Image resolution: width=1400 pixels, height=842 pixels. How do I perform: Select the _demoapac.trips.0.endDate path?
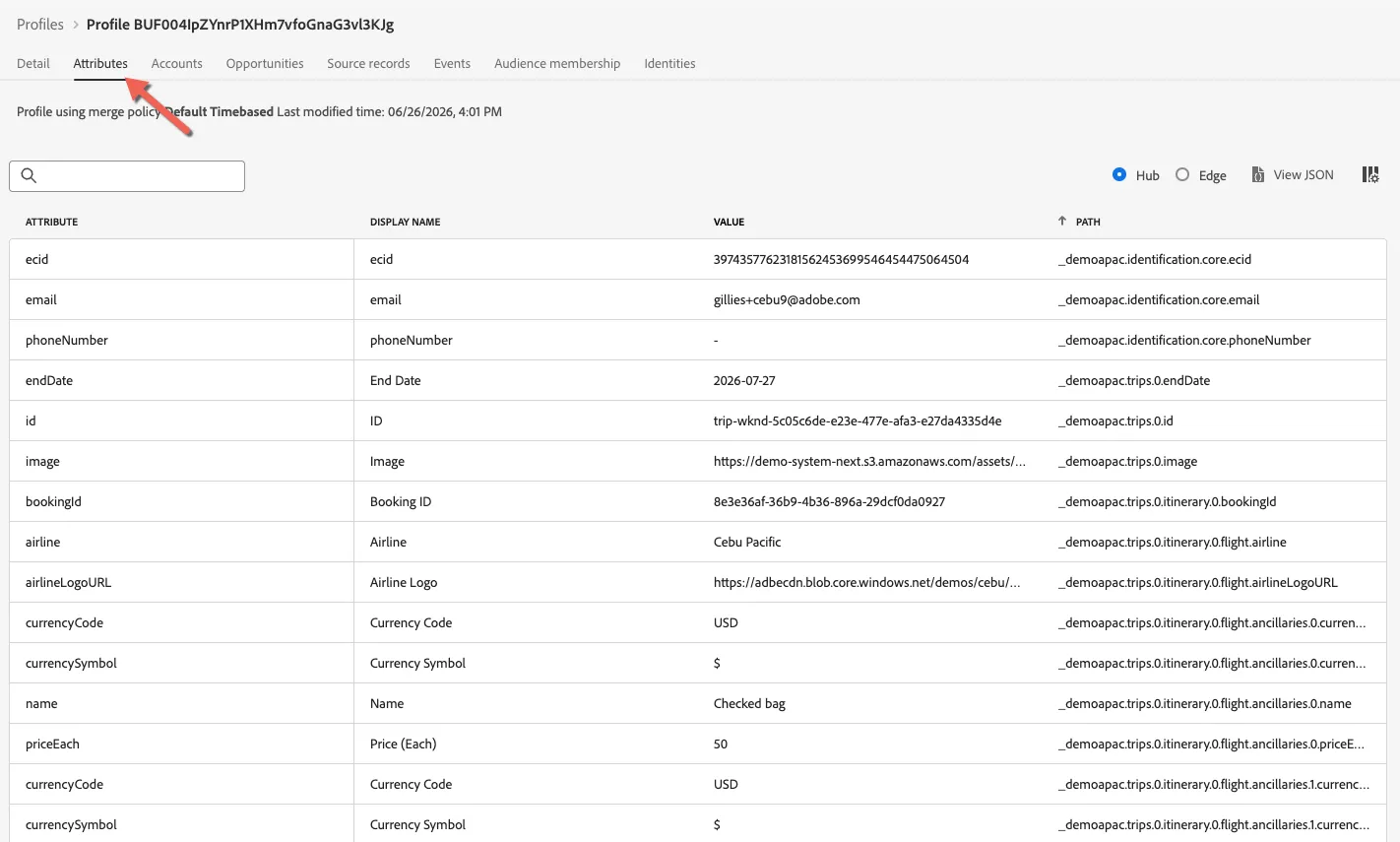click(1134, 381)
